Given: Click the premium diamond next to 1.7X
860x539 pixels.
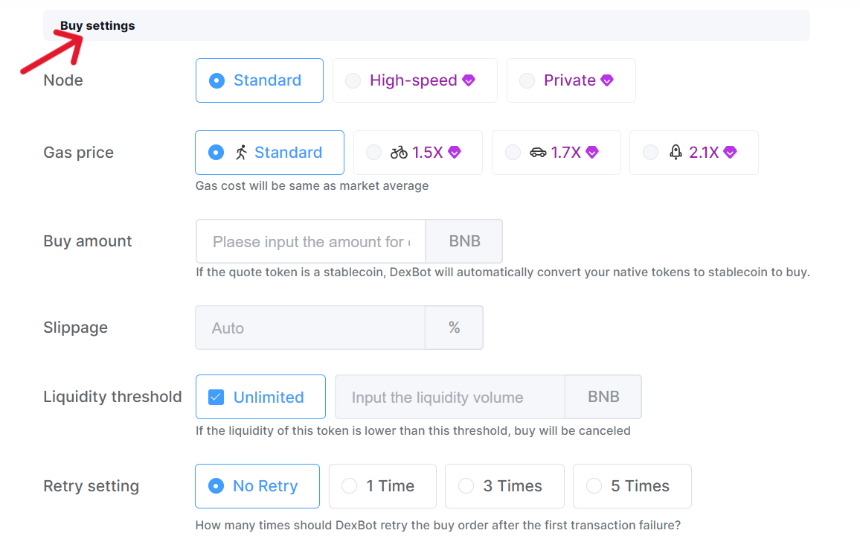Looking at the screenshot, I should pos(592,152).
